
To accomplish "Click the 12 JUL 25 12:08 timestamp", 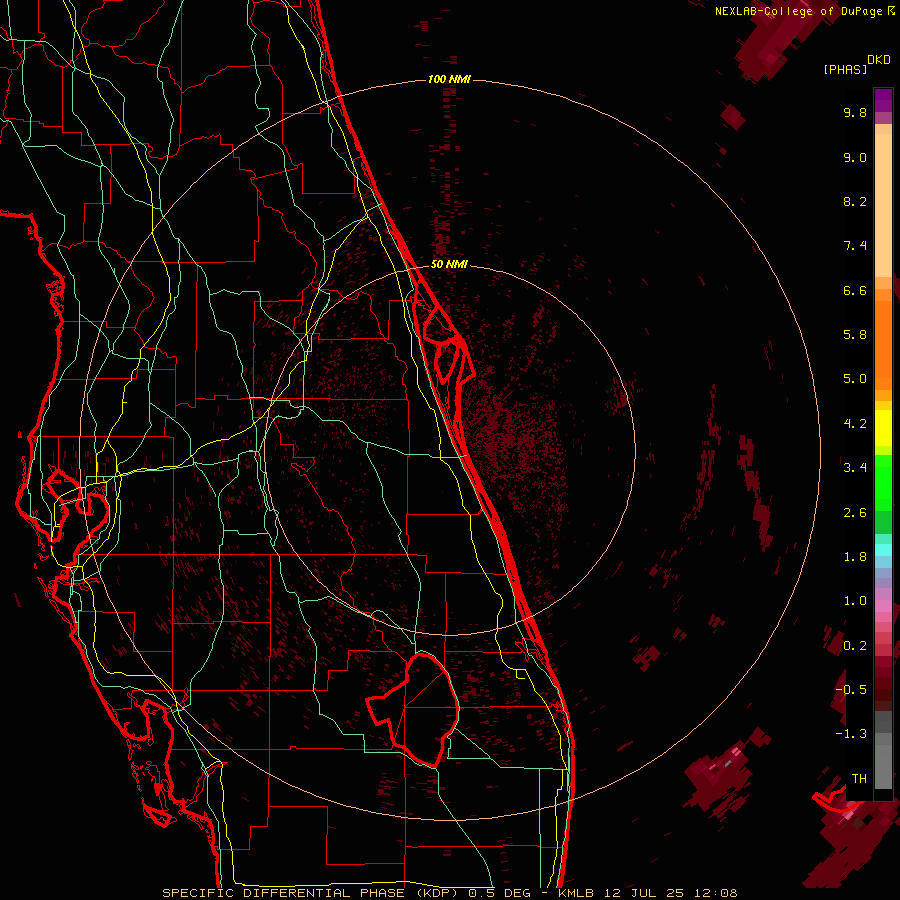I will (670, 893).
